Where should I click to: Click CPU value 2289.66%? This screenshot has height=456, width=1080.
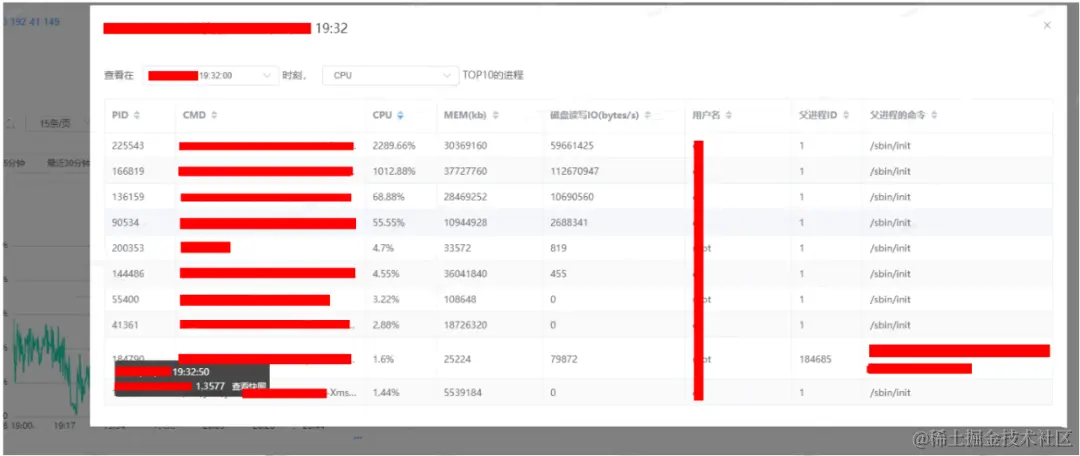pos(394,146)
